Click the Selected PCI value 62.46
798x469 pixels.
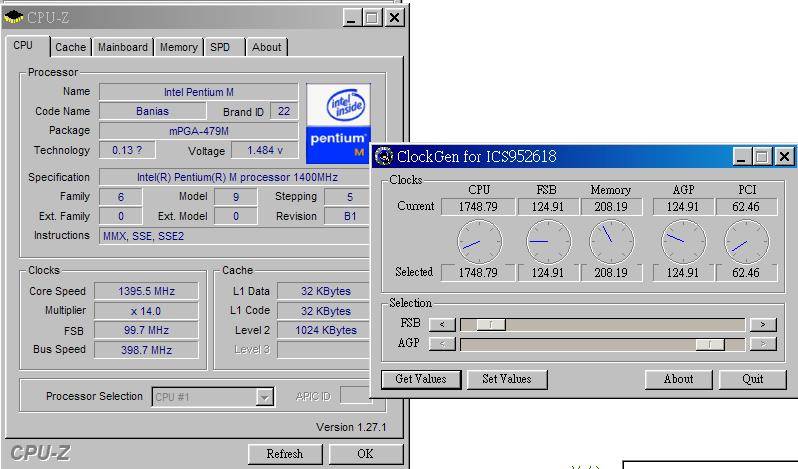(746, 273)
